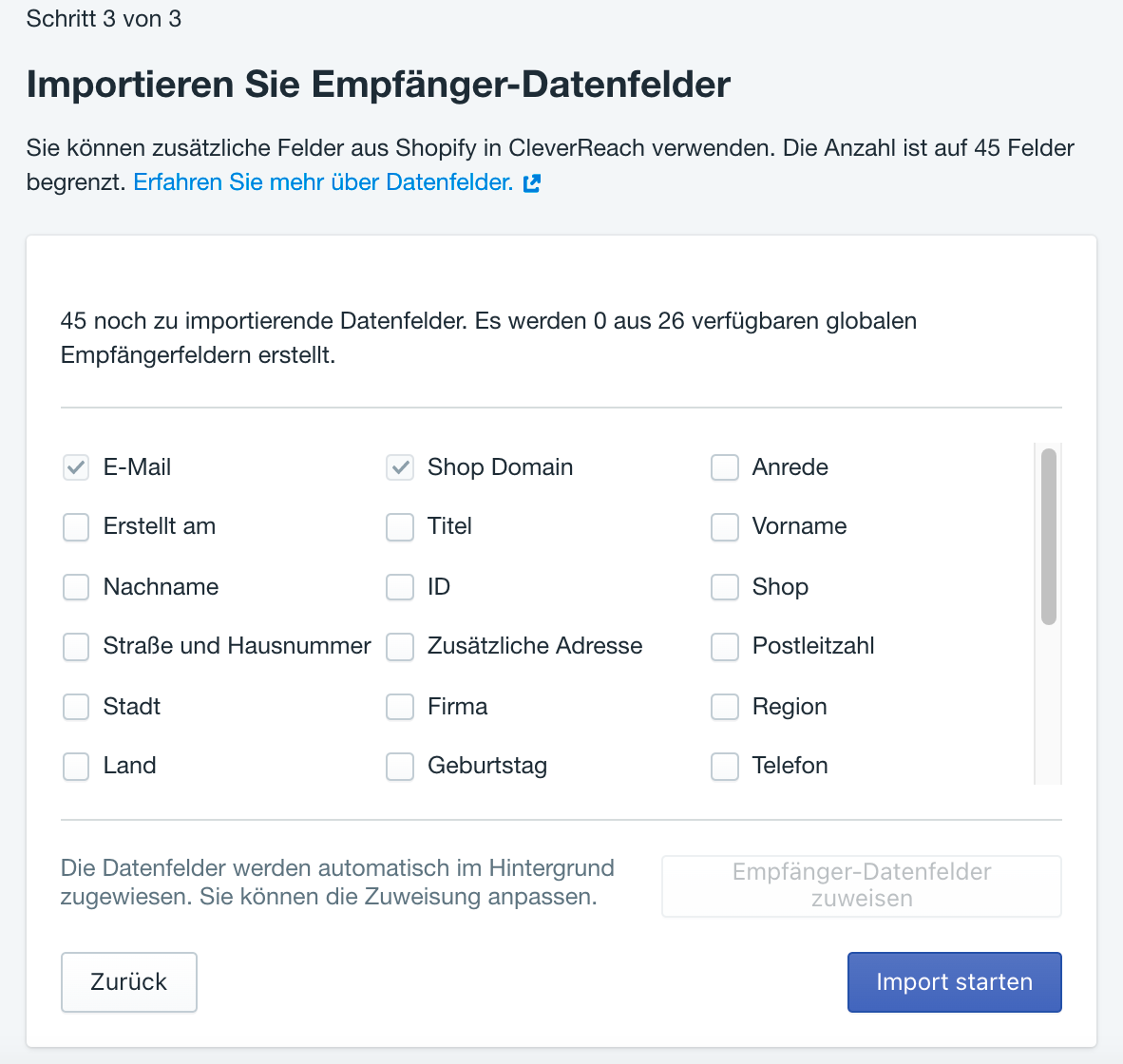This screenshot has height=1064, width=1123.
Task: Select the Geburtstag checkbox
Action: (x=400, y=766)
